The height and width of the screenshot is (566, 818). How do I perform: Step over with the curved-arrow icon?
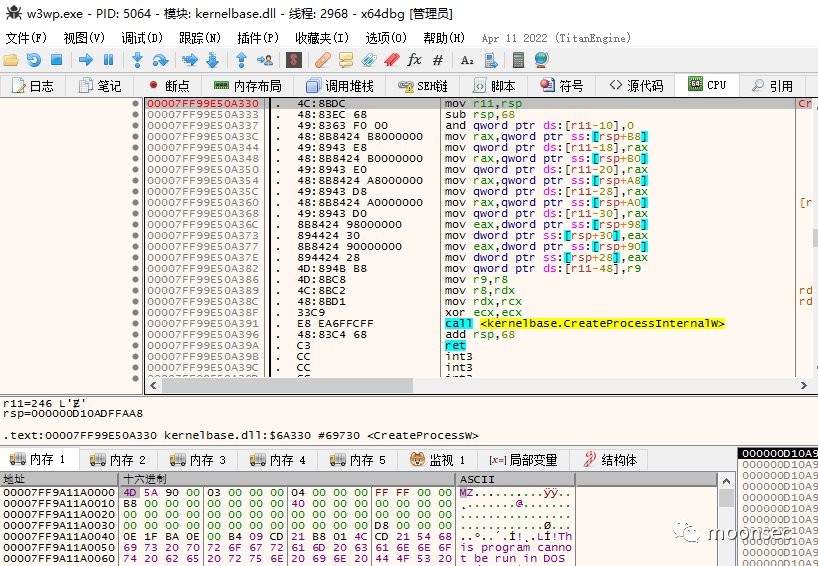[x=160, y=60]
